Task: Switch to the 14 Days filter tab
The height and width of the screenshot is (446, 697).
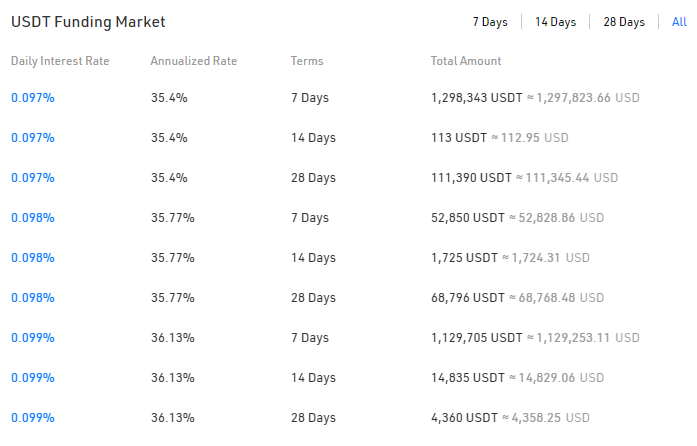Action: (x=555, y=22)
